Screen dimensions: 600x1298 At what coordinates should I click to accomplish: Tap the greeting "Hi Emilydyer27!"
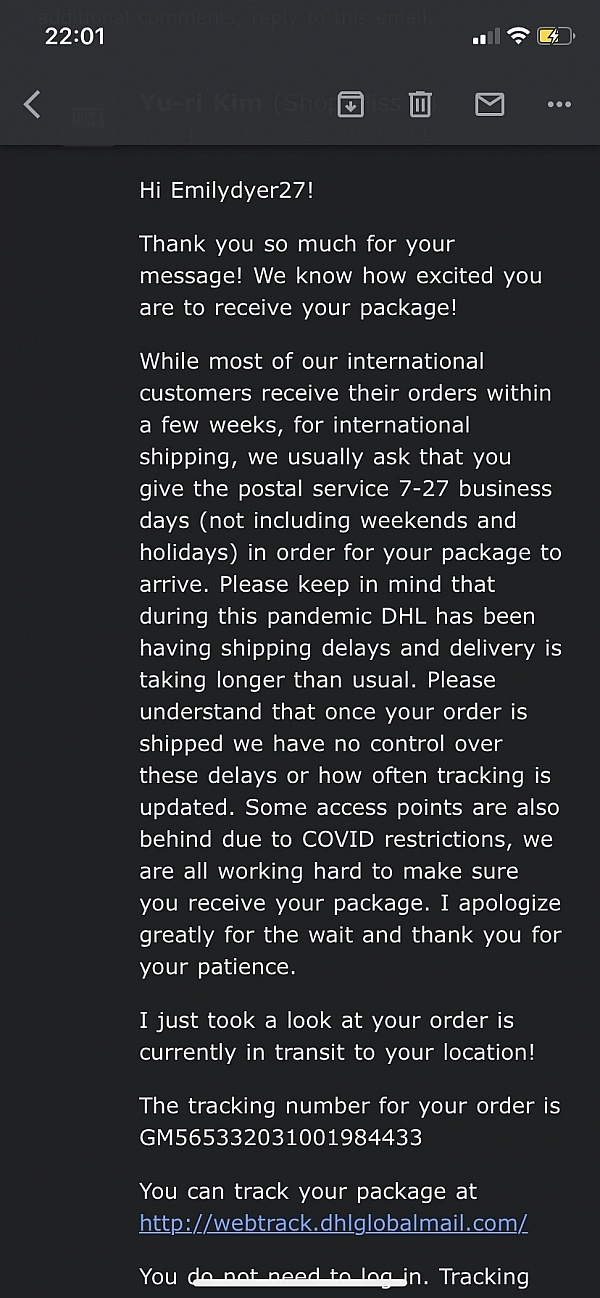point(227,190)
